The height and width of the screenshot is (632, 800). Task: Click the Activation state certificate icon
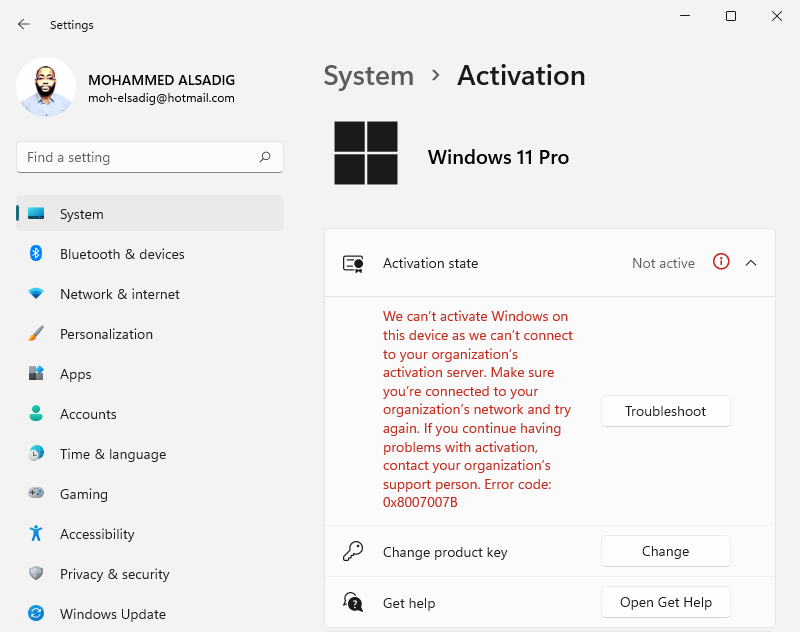tap(353, 264)
